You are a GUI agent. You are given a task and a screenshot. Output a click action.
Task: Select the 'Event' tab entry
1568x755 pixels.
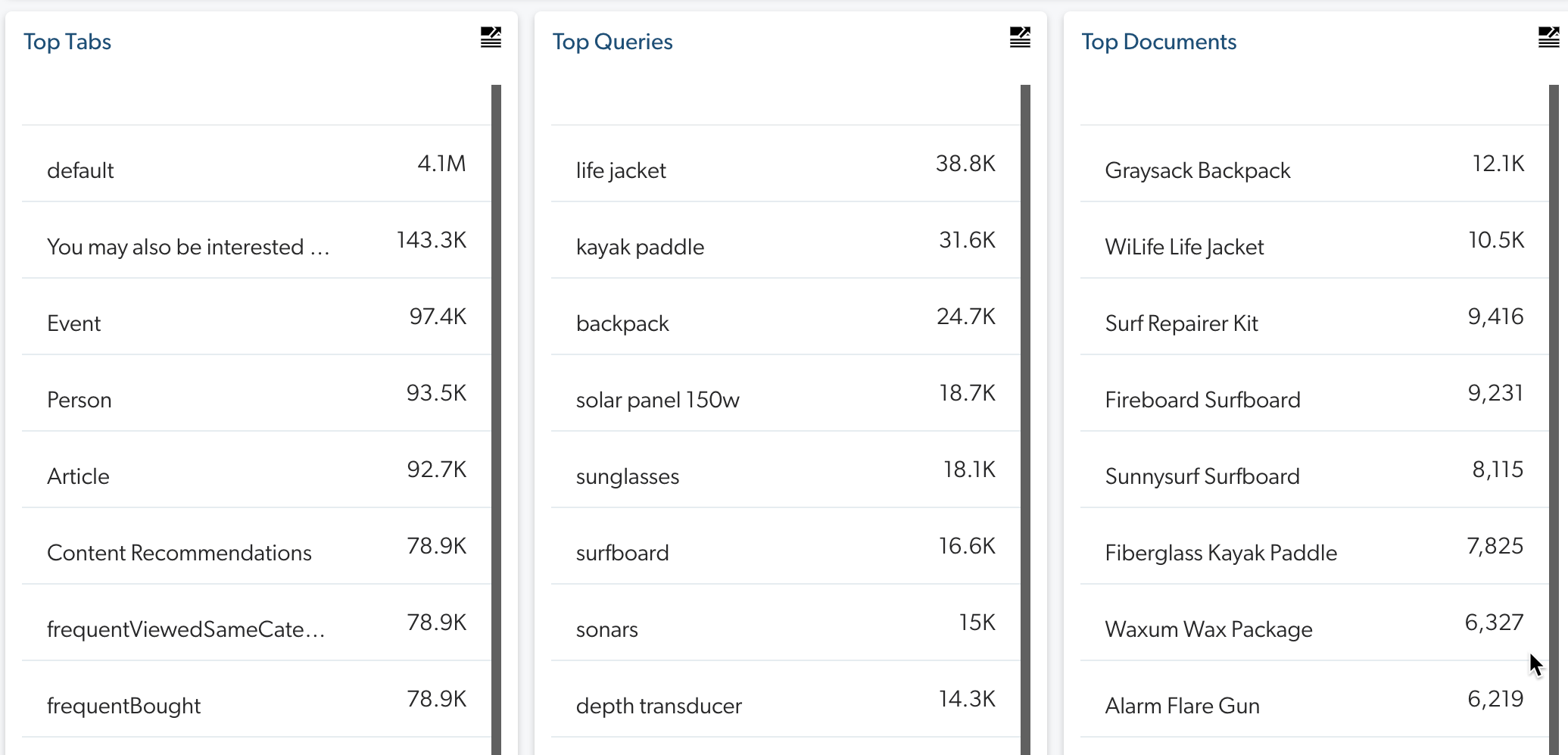point(256,323)
